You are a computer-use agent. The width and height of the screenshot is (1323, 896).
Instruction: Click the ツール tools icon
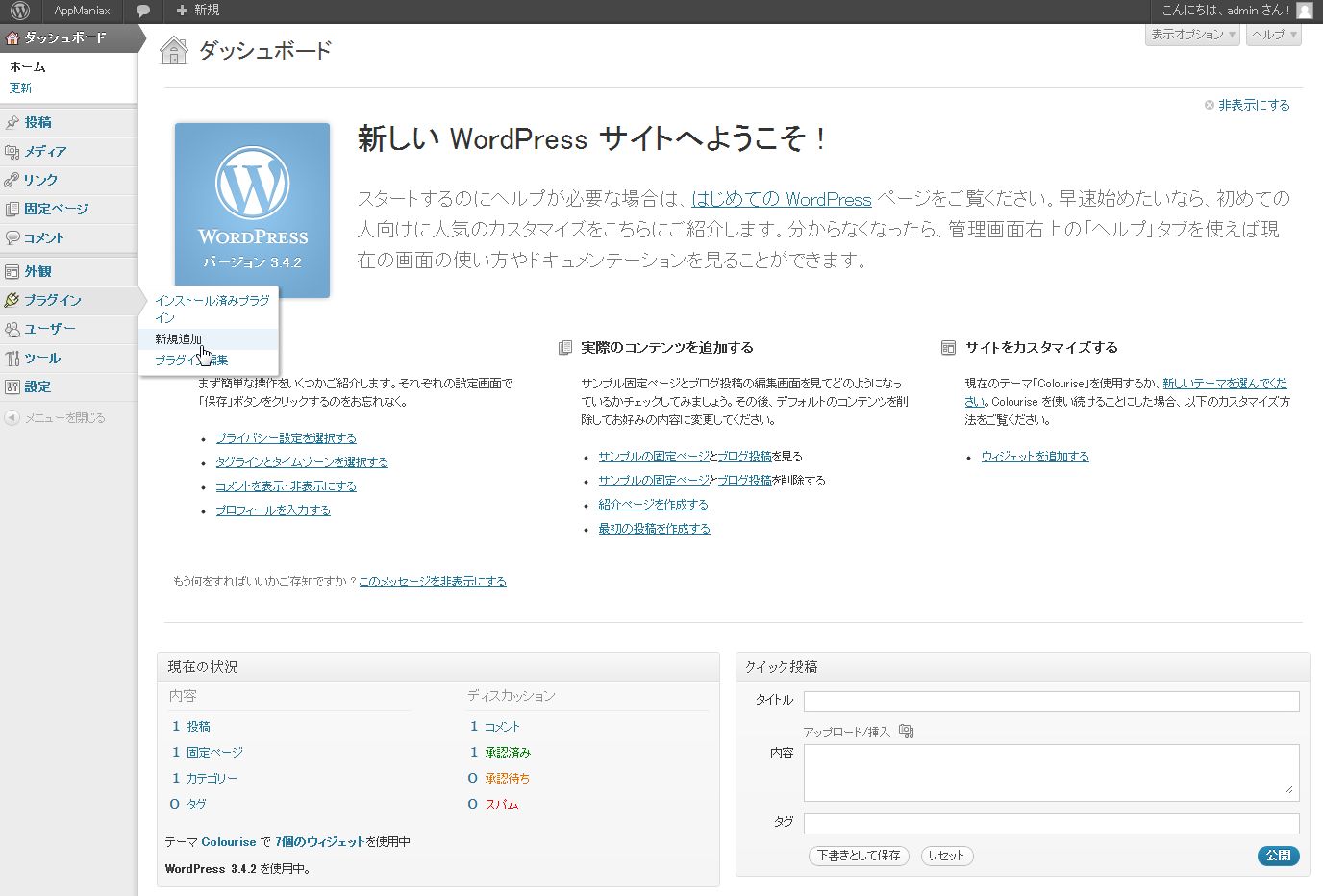click(12, 359)
